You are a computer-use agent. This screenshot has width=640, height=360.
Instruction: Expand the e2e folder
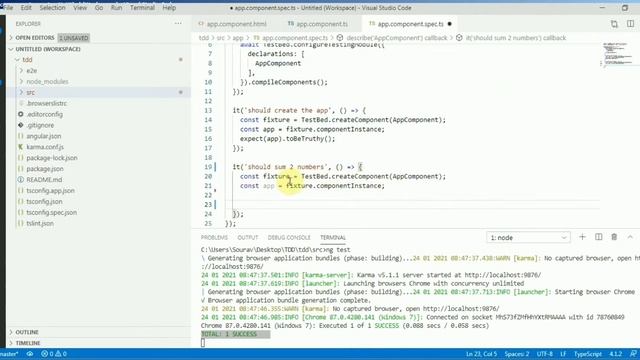pyautogui.click(x=31, y=71)
